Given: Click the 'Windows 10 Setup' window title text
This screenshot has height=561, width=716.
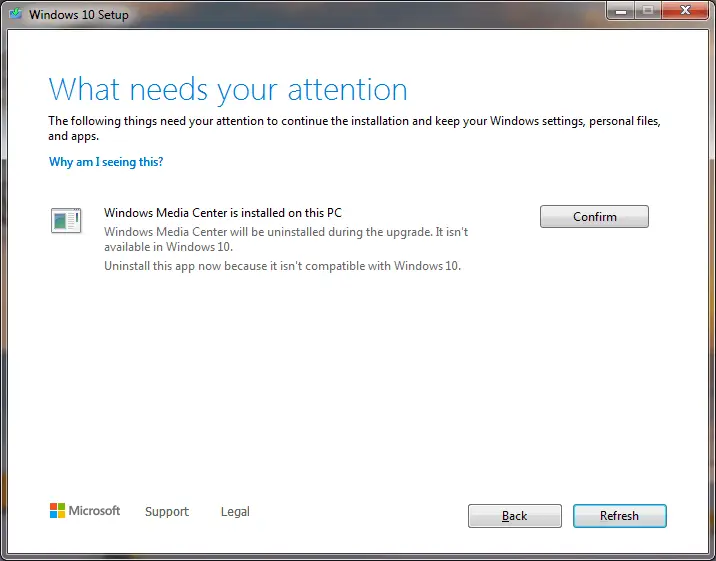Looking at the screenshot, I should 79,15.
